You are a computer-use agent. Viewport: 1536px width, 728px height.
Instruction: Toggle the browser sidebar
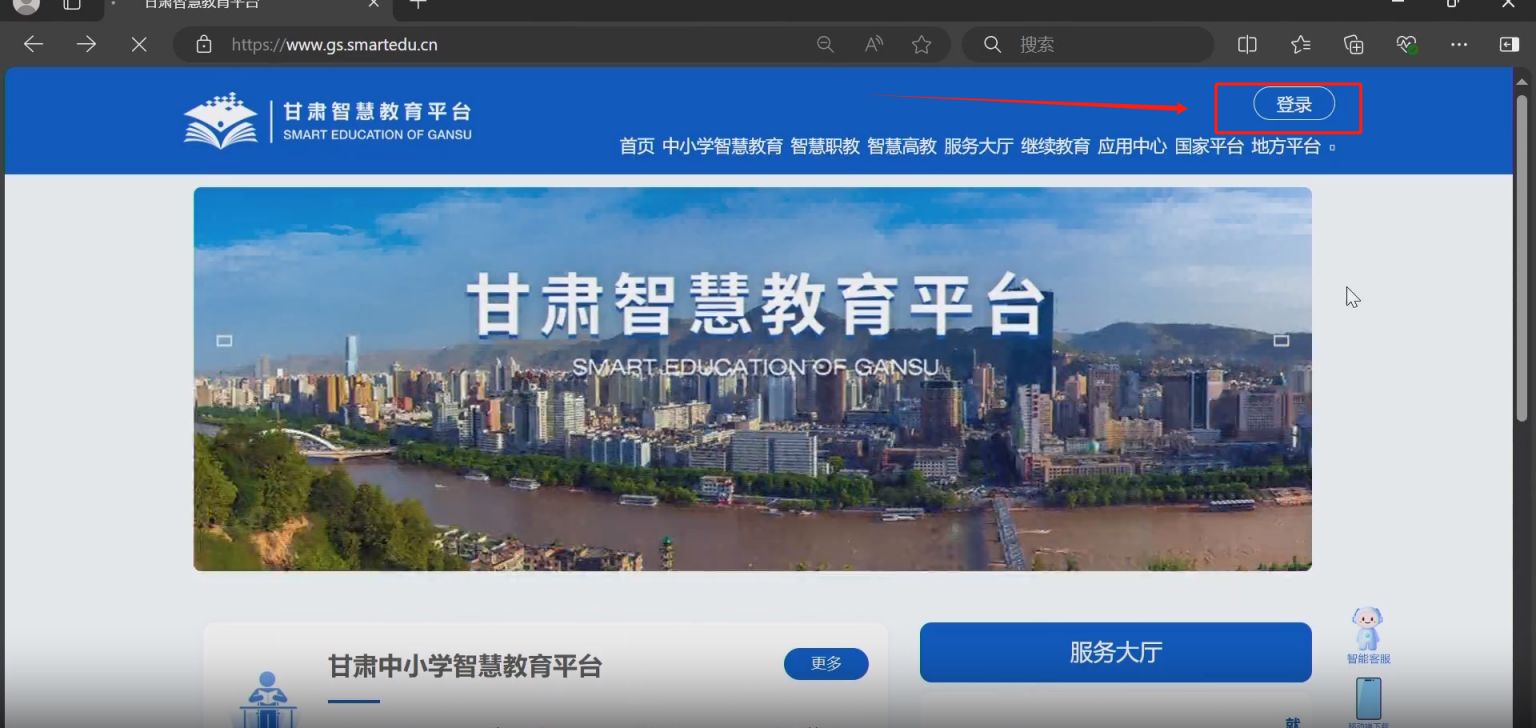click(x=1509, y=44)
